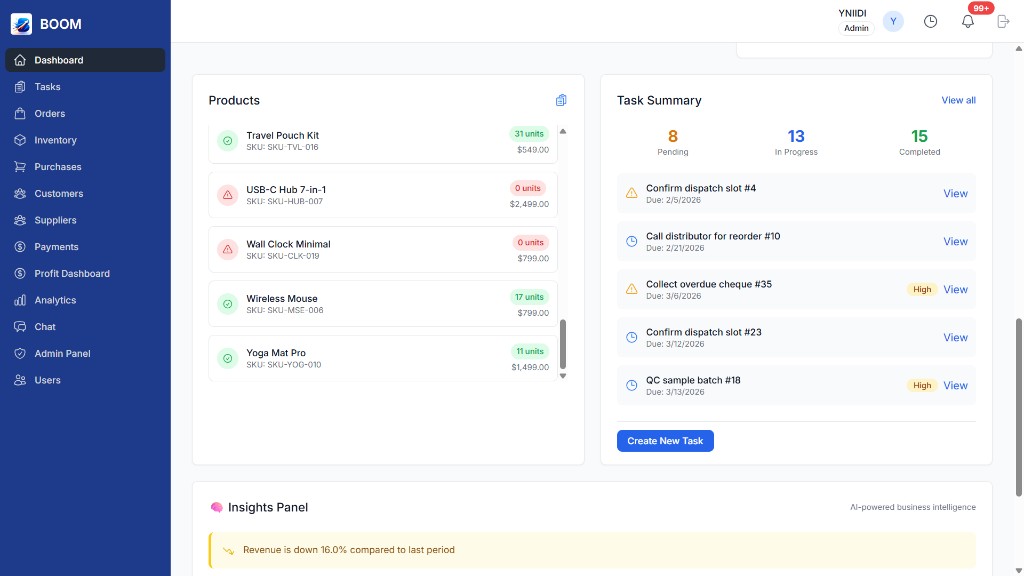The height and width of the screenshot is (576, 1024).
Task: View task Confirm dispatch slot #4
Action: pos(955,193)
